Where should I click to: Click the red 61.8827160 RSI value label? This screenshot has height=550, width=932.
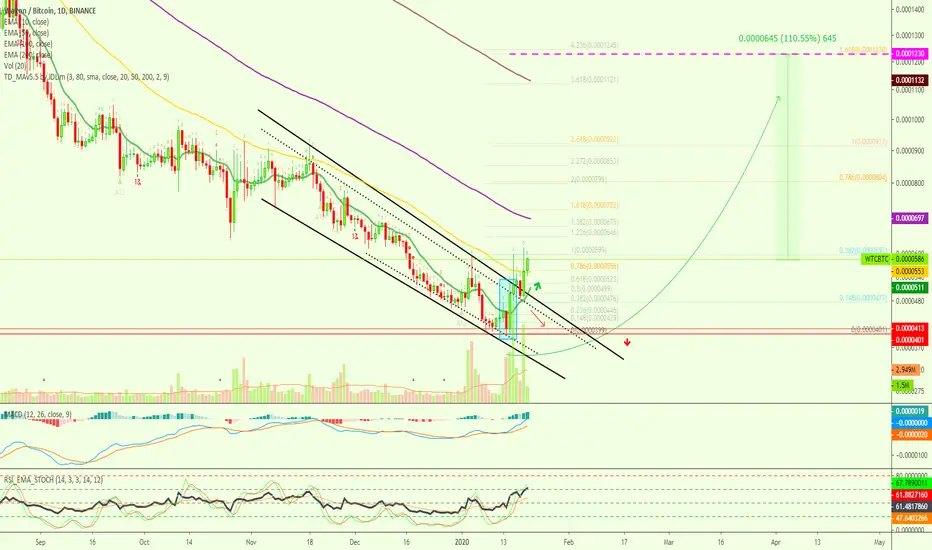pos(911,495)
